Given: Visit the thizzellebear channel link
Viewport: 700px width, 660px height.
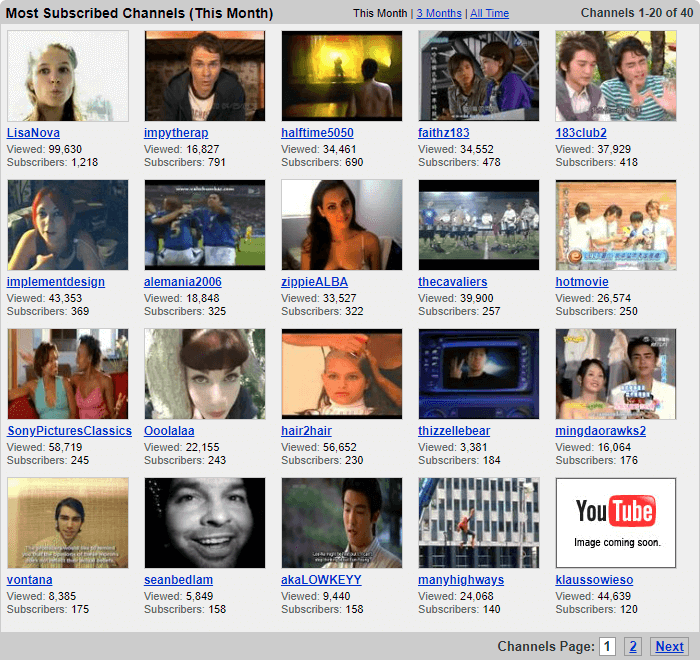Looking at the screenshot, I should pyautogui.click(x=454, y=431).
